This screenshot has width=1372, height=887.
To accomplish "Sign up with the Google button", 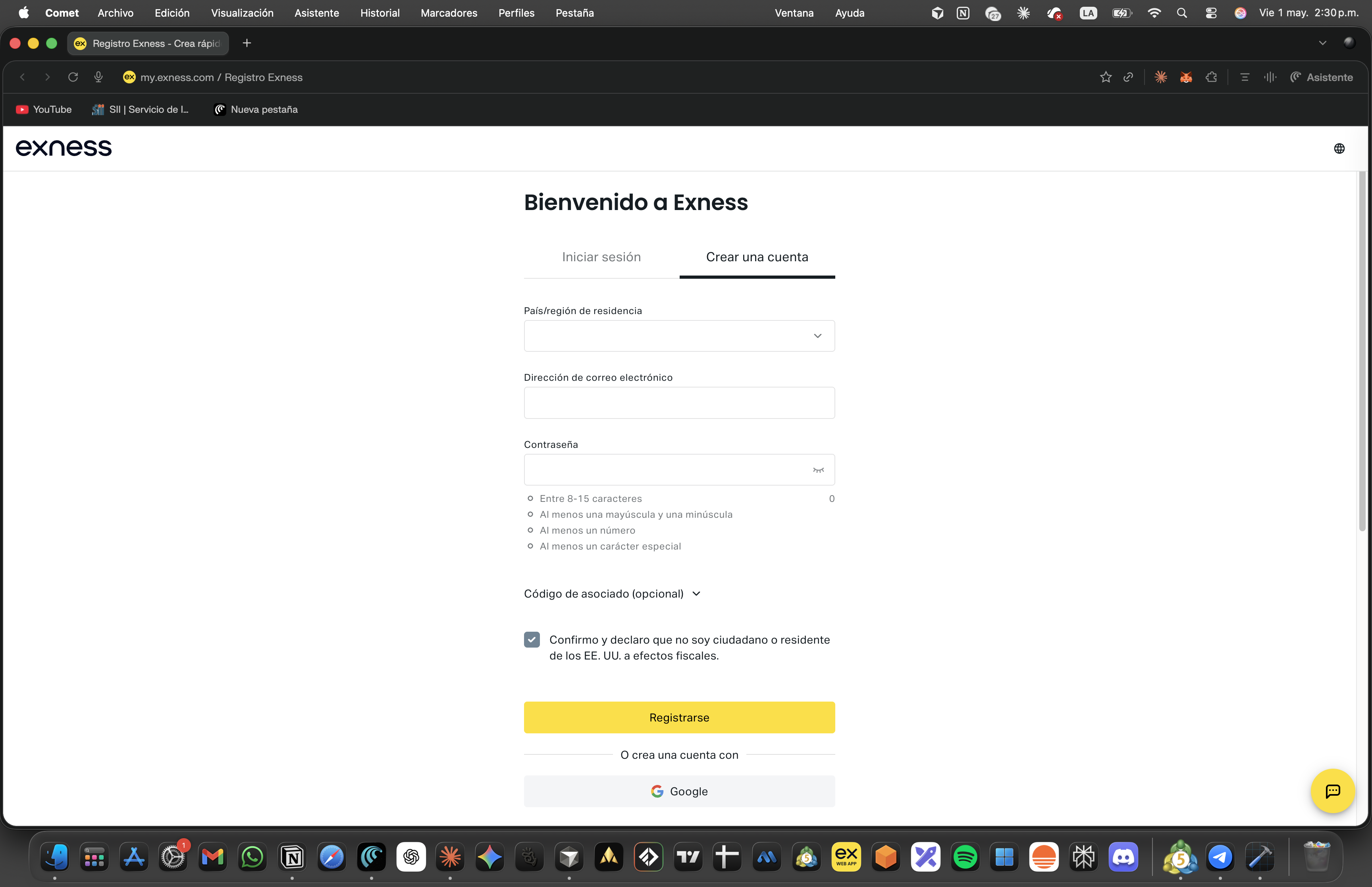I will pyautogui.click(x=679, y=791).
